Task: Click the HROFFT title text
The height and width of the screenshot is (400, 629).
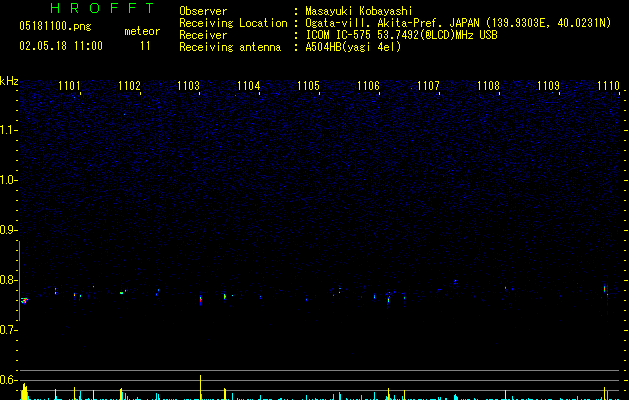Action: click(102, 8)
